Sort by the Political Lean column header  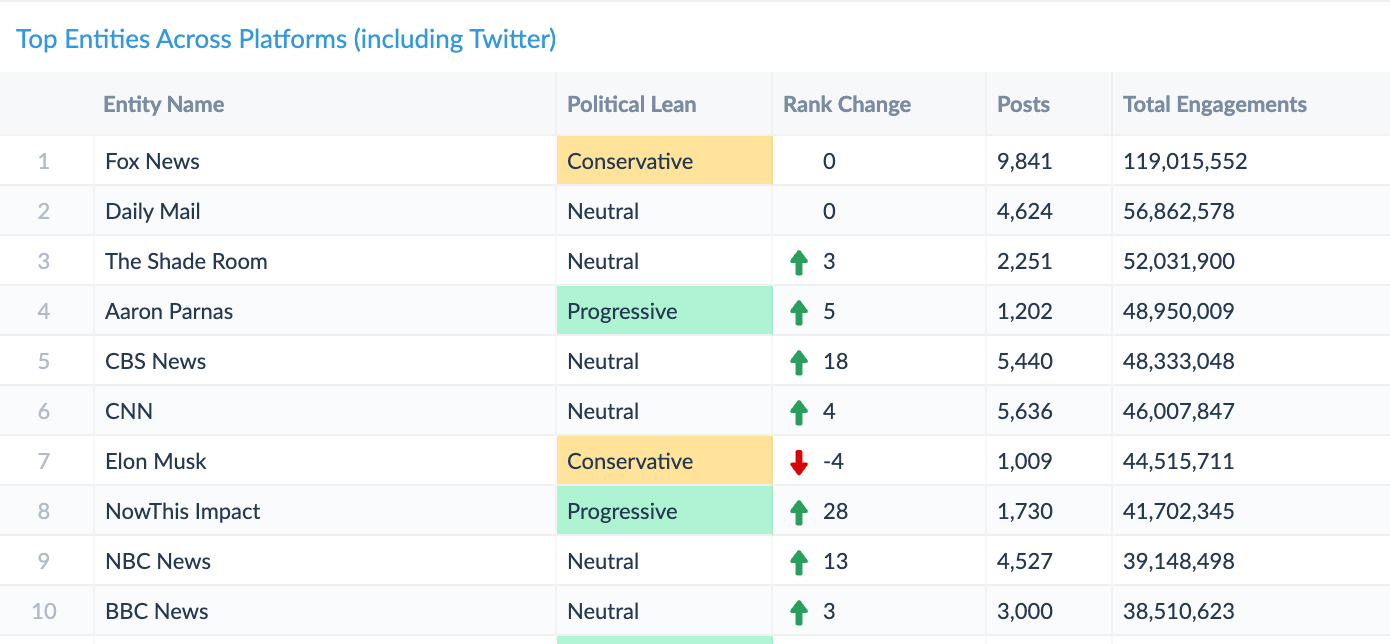[632, 104]
